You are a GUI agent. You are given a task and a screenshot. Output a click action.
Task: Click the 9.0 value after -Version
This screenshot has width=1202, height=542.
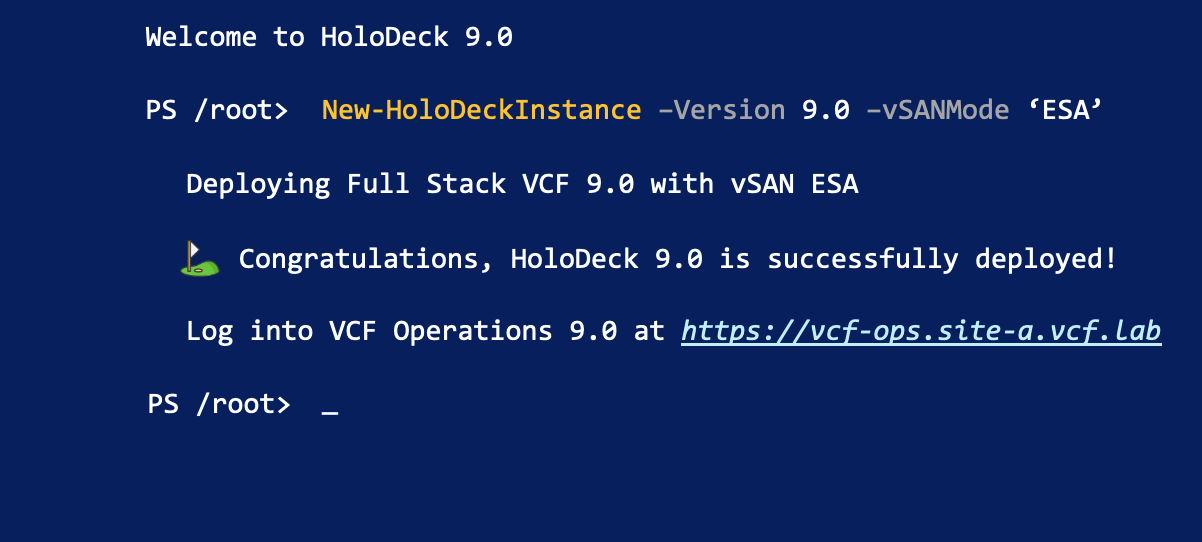point(825,109)
